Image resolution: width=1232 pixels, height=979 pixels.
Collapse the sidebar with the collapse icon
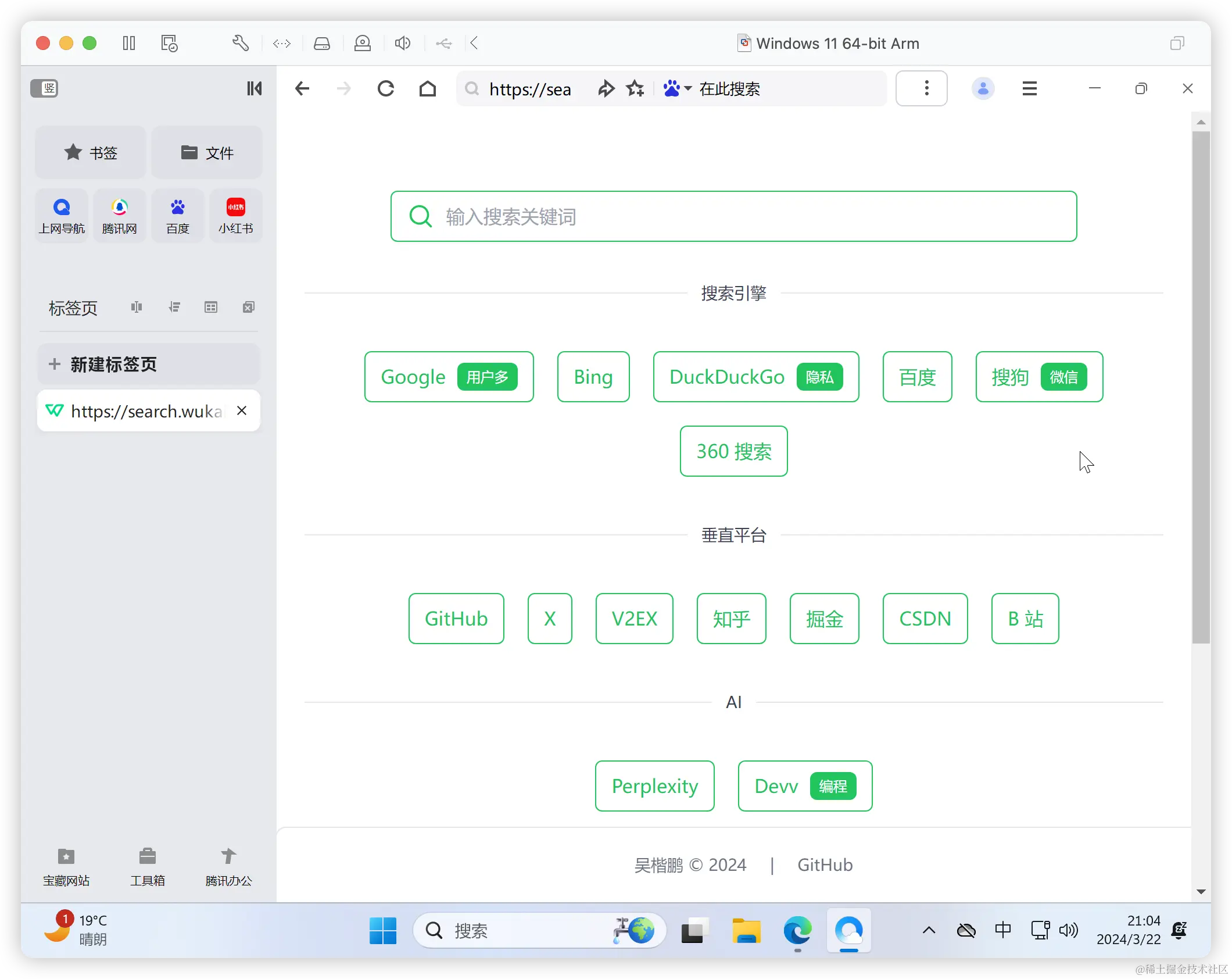pos(254,88)
